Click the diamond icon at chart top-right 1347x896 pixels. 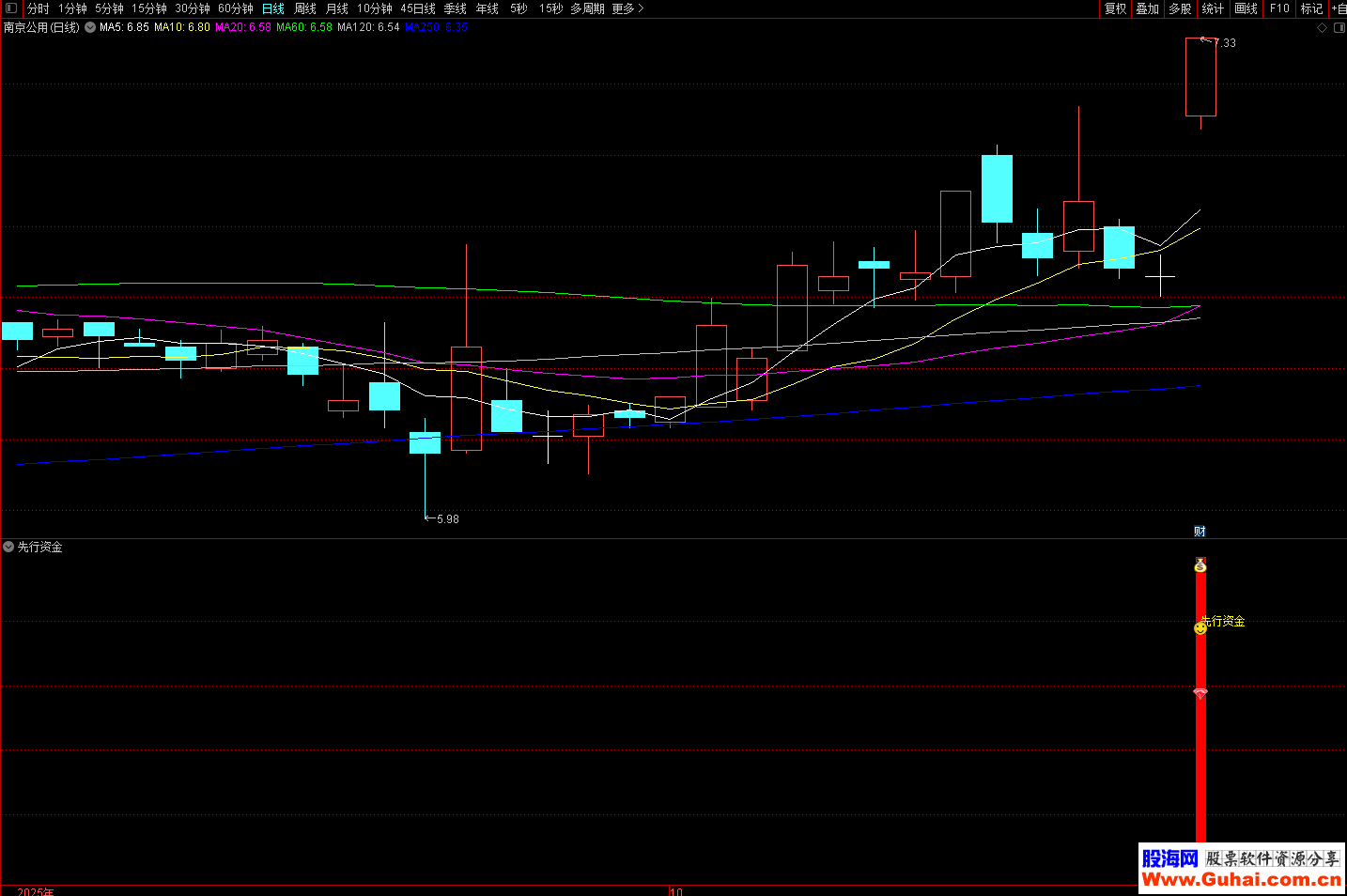tap(1322, 28)
